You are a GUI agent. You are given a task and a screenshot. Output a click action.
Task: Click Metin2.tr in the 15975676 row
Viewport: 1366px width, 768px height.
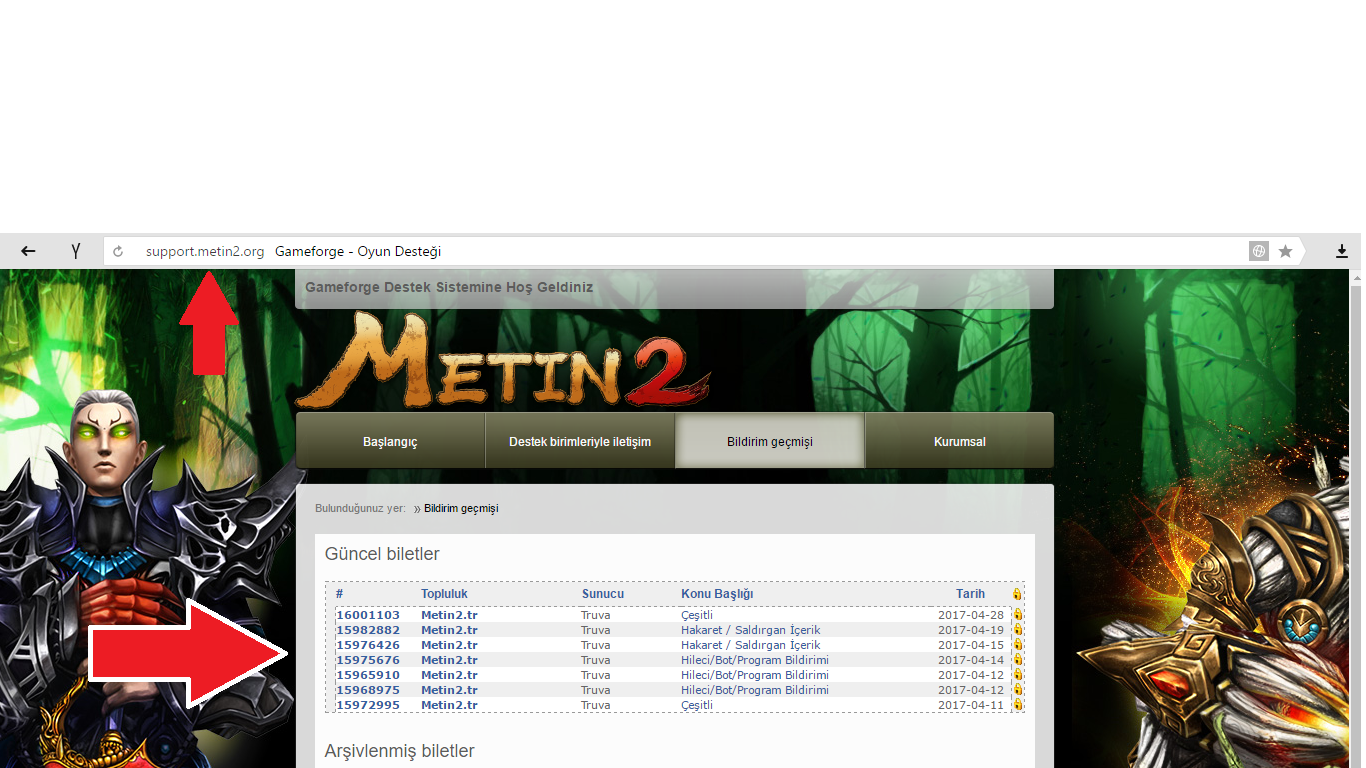pyautogui.click(x=449, y=660)
